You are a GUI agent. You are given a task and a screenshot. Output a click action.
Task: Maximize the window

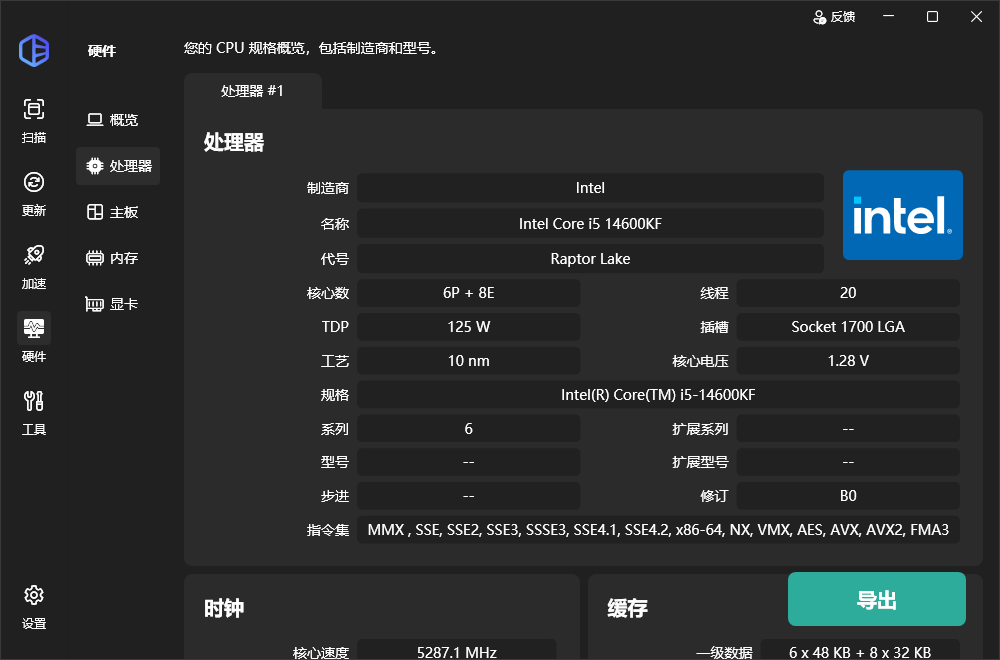[932, 17]
